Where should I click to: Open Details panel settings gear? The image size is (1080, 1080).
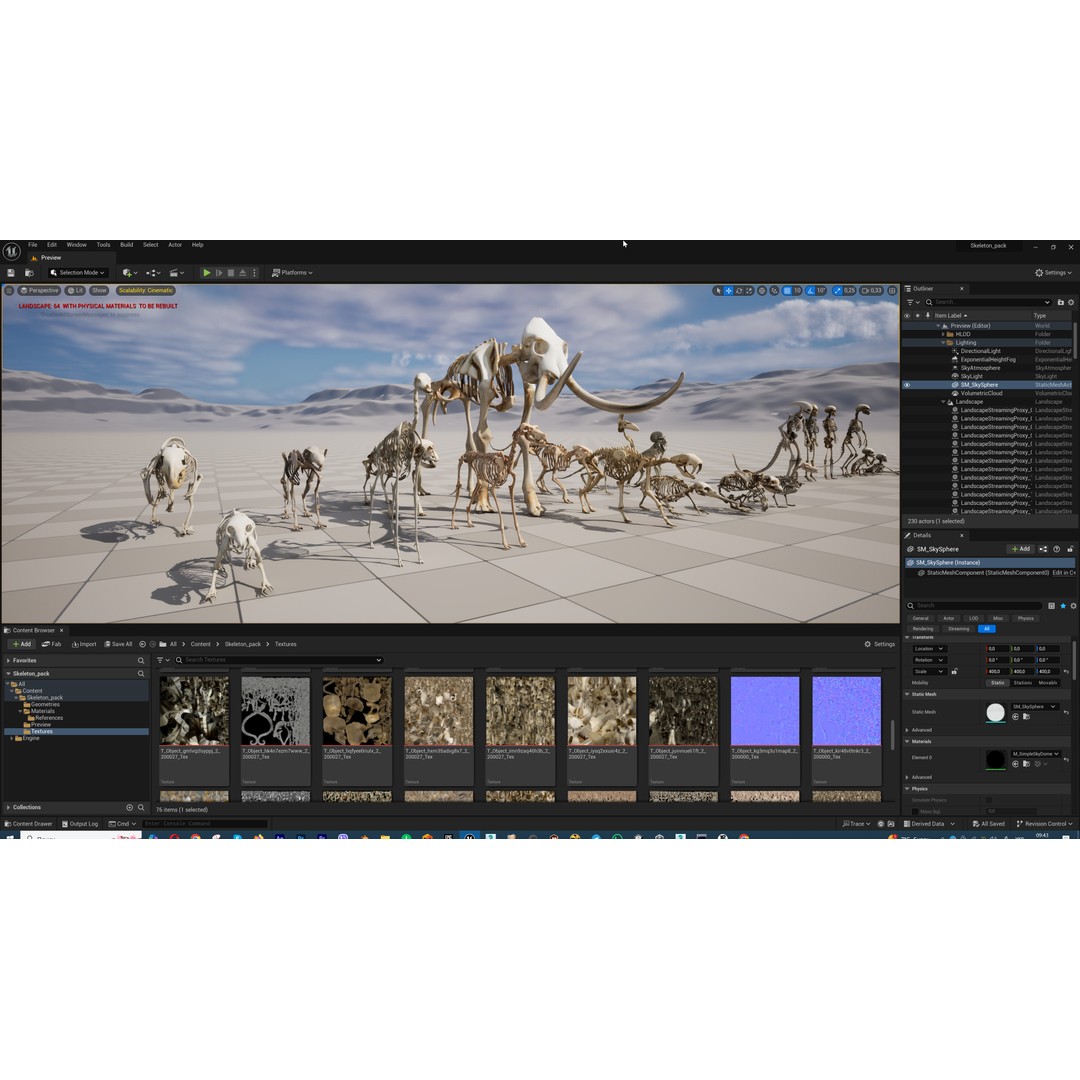1073,606
